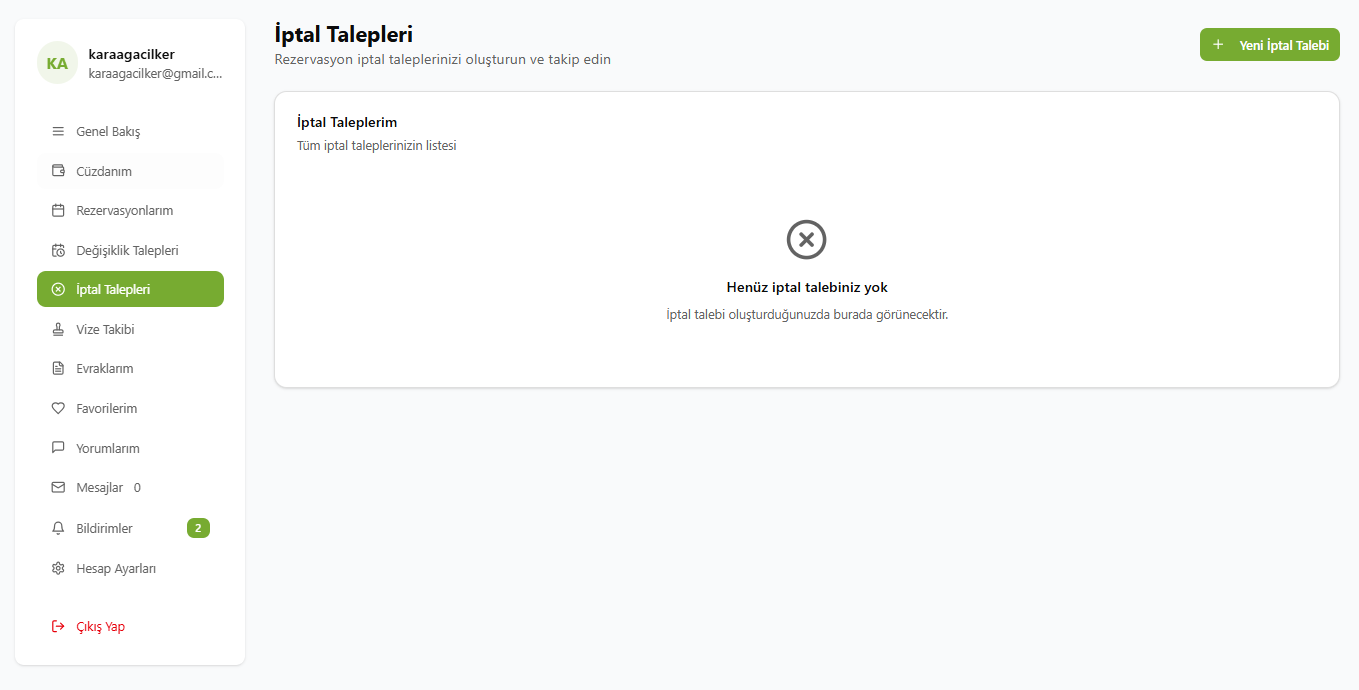Open the Rezervasyonlarım page
The image size is (1359, 690).
pyautogui.click(x=125, y=211)
